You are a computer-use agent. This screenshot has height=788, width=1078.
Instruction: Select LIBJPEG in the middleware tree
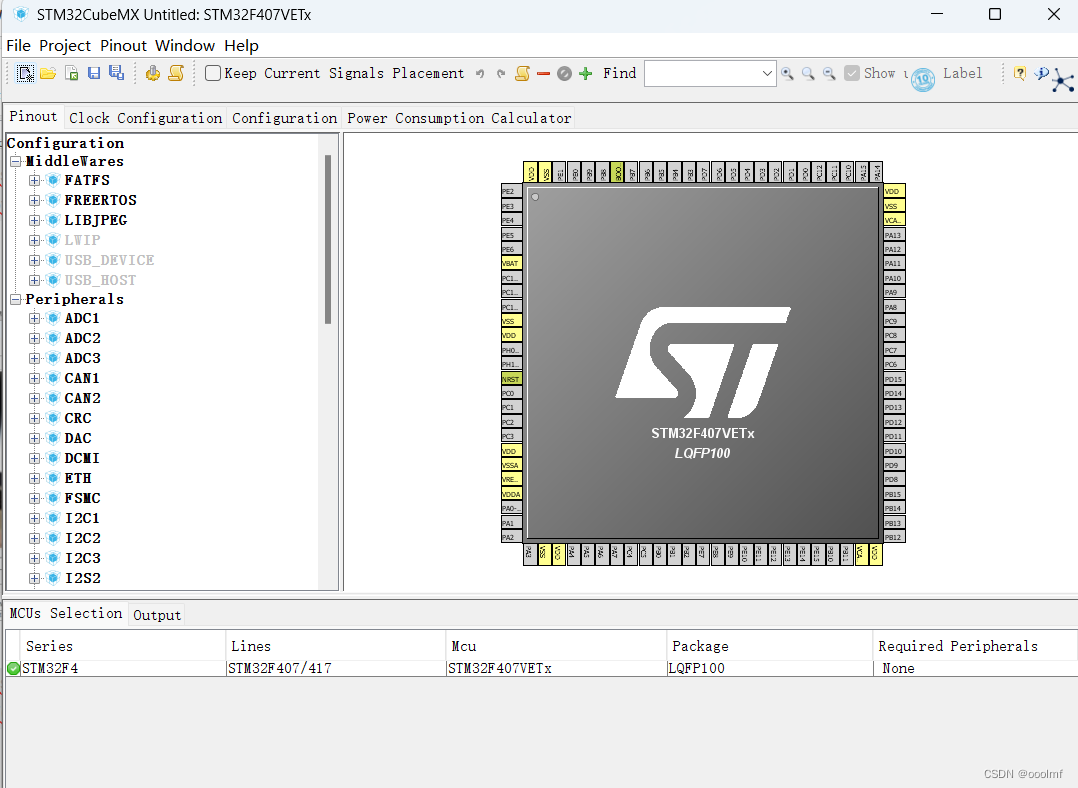(x=96, y=221)
